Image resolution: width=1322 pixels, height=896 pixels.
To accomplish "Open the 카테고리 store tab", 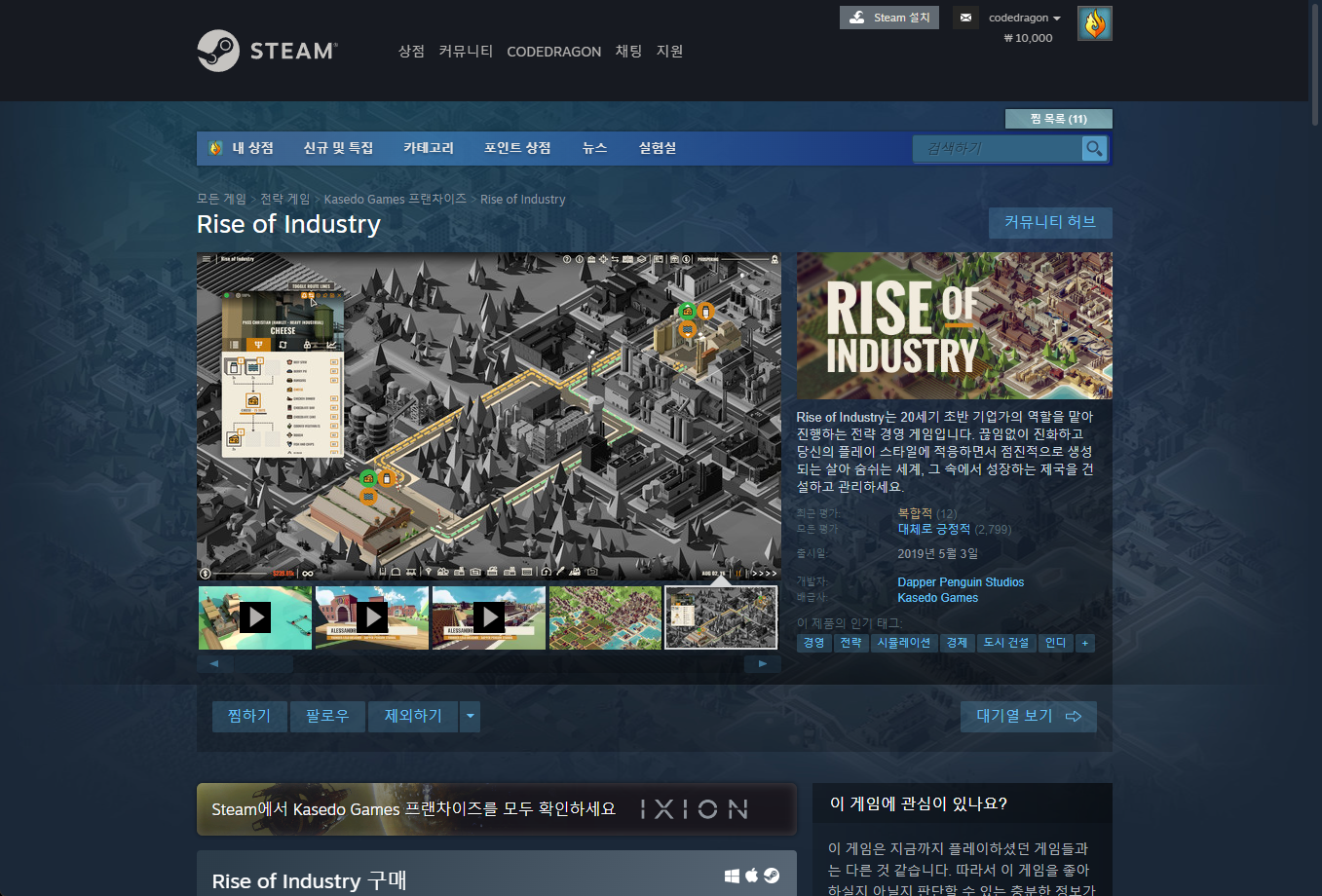I will (429, 148).
